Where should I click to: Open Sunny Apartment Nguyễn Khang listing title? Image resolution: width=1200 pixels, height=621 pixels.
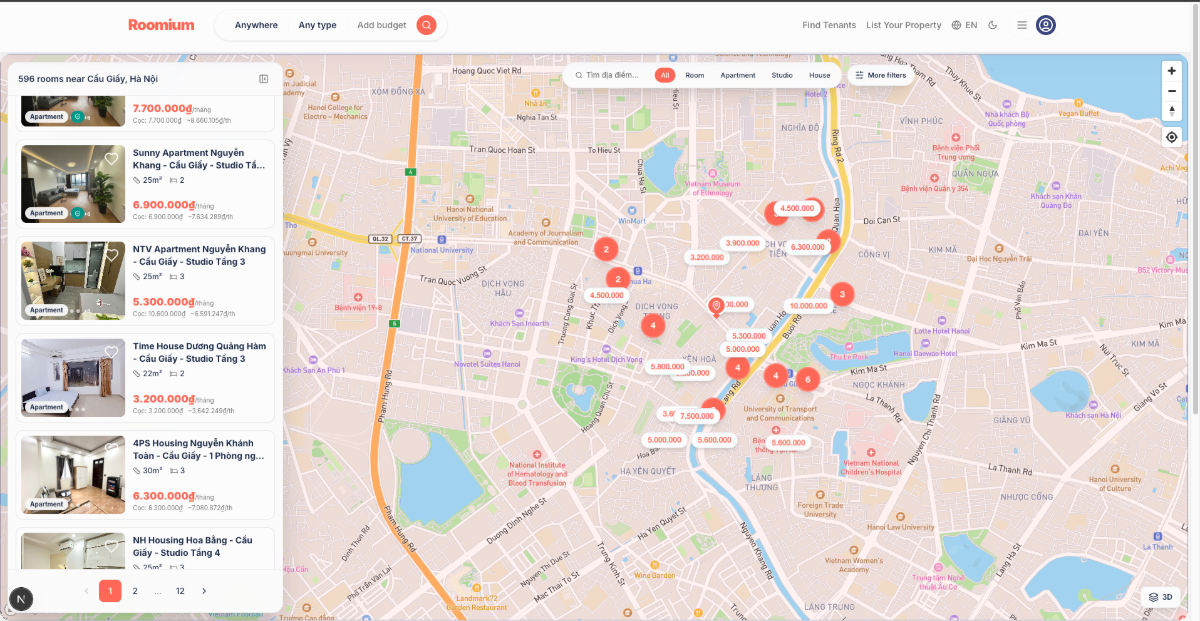point(199,159)
